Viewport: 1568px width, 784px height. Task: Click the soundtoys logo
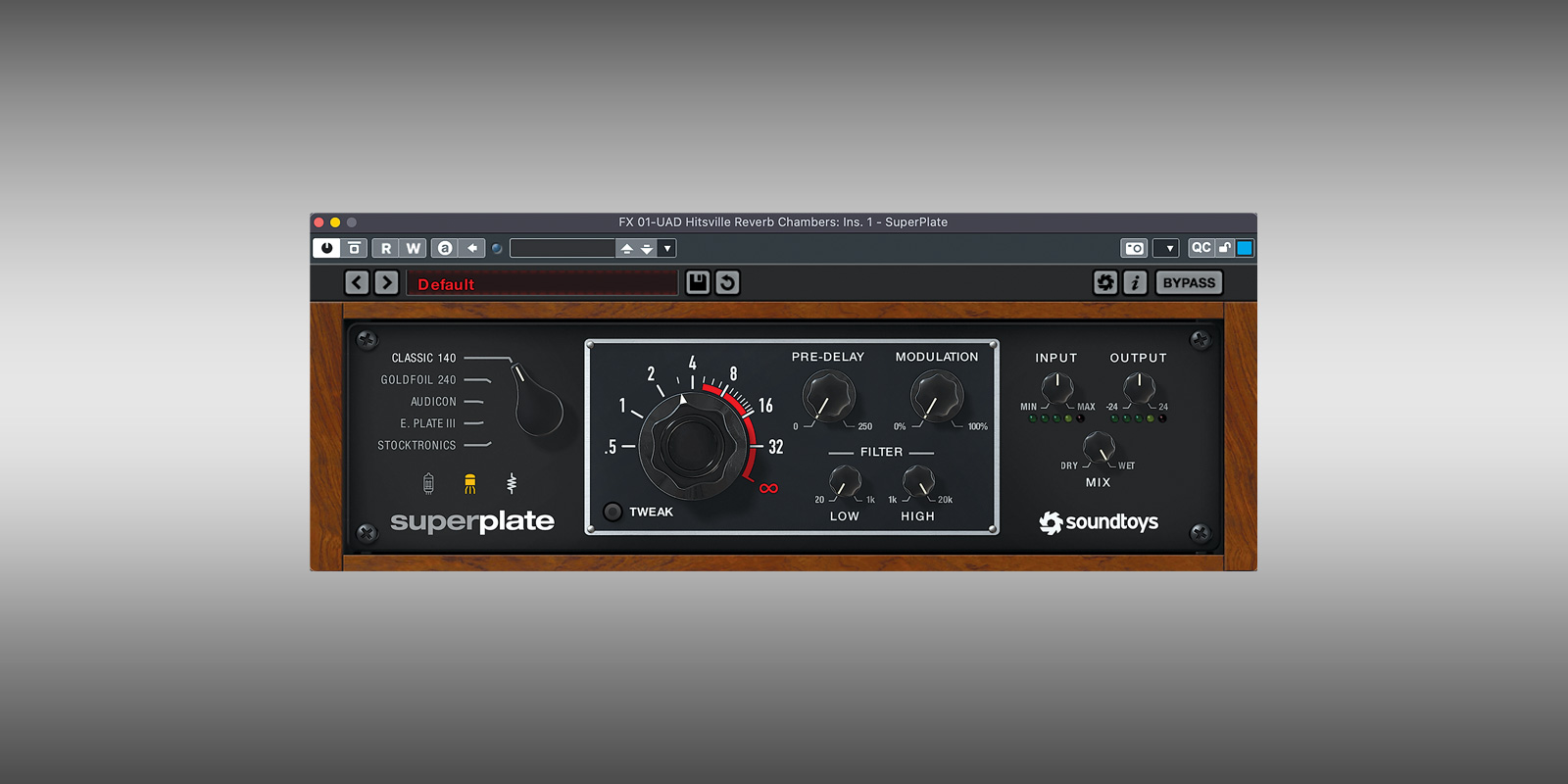1099,522
